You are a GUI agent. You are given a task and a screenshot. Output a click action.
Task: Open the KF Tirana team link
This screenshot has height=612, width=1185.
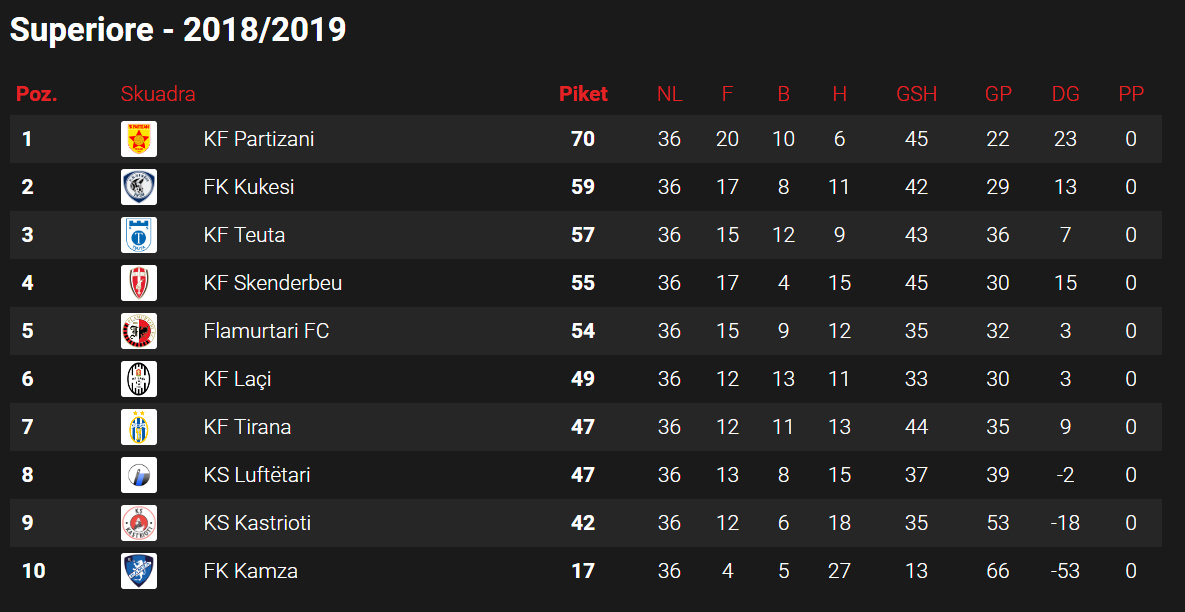[247, 427]
